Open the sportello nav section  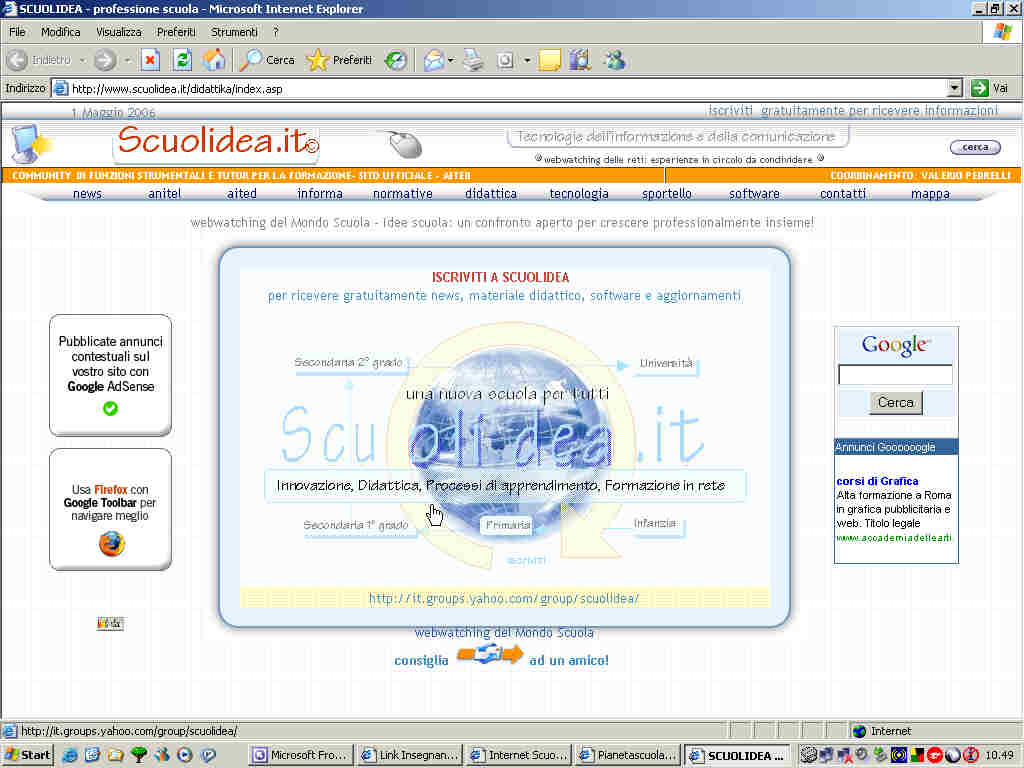click(667, 194)
